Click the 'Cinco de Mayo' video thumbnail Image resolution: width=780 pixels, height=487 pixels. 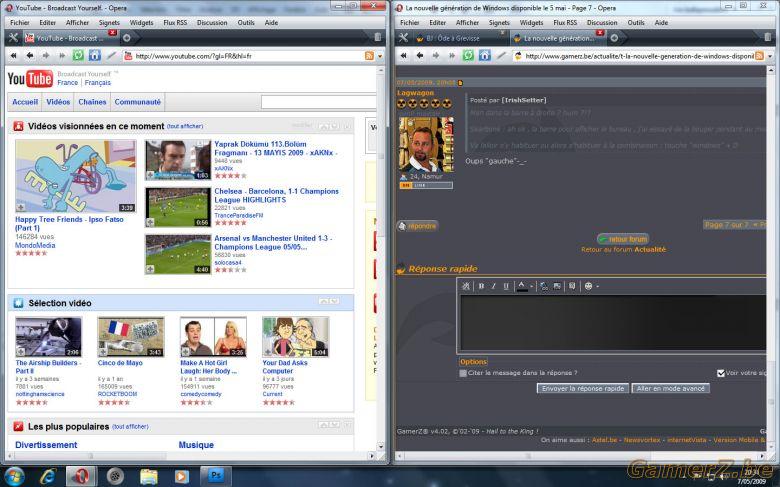pyautogui.click(x=131, y=337)
